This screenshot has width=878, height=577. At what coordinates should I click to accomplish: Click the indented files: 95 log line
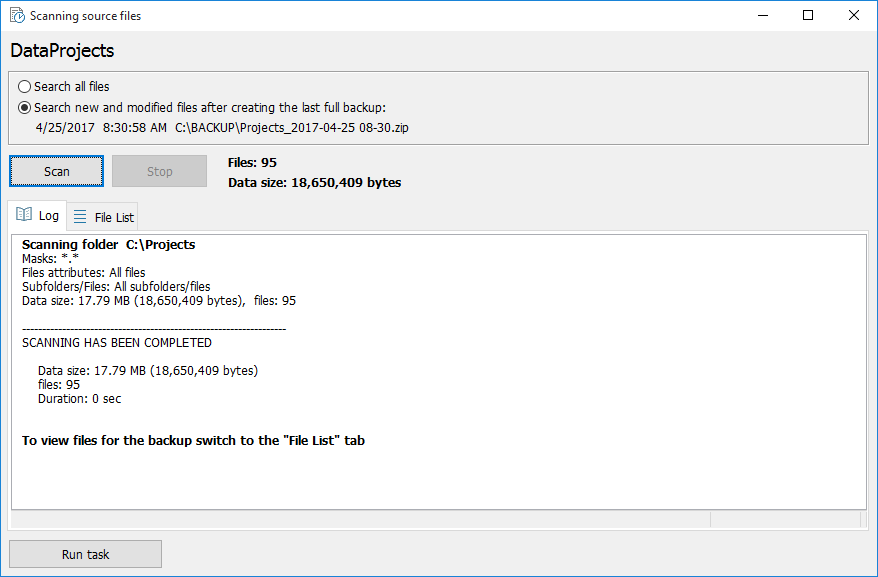(x=59, y=385)
